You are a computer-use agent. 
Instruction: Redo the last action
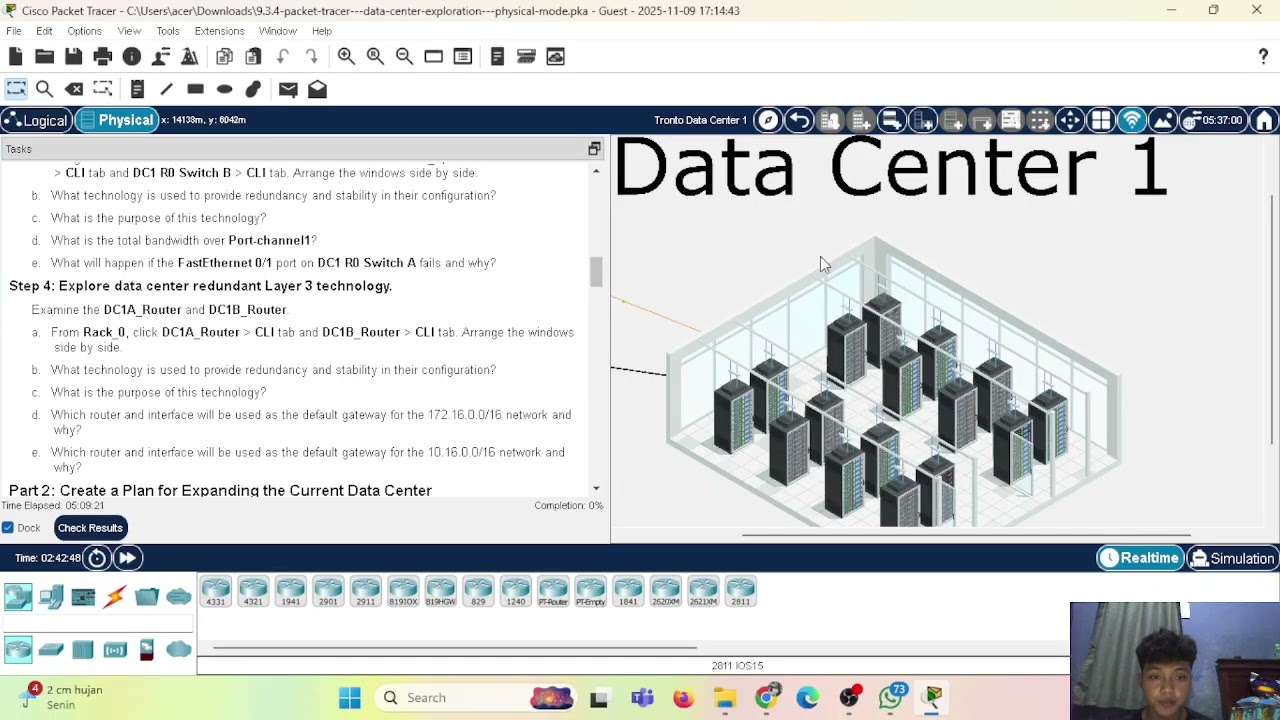click(x=312, y=57)
